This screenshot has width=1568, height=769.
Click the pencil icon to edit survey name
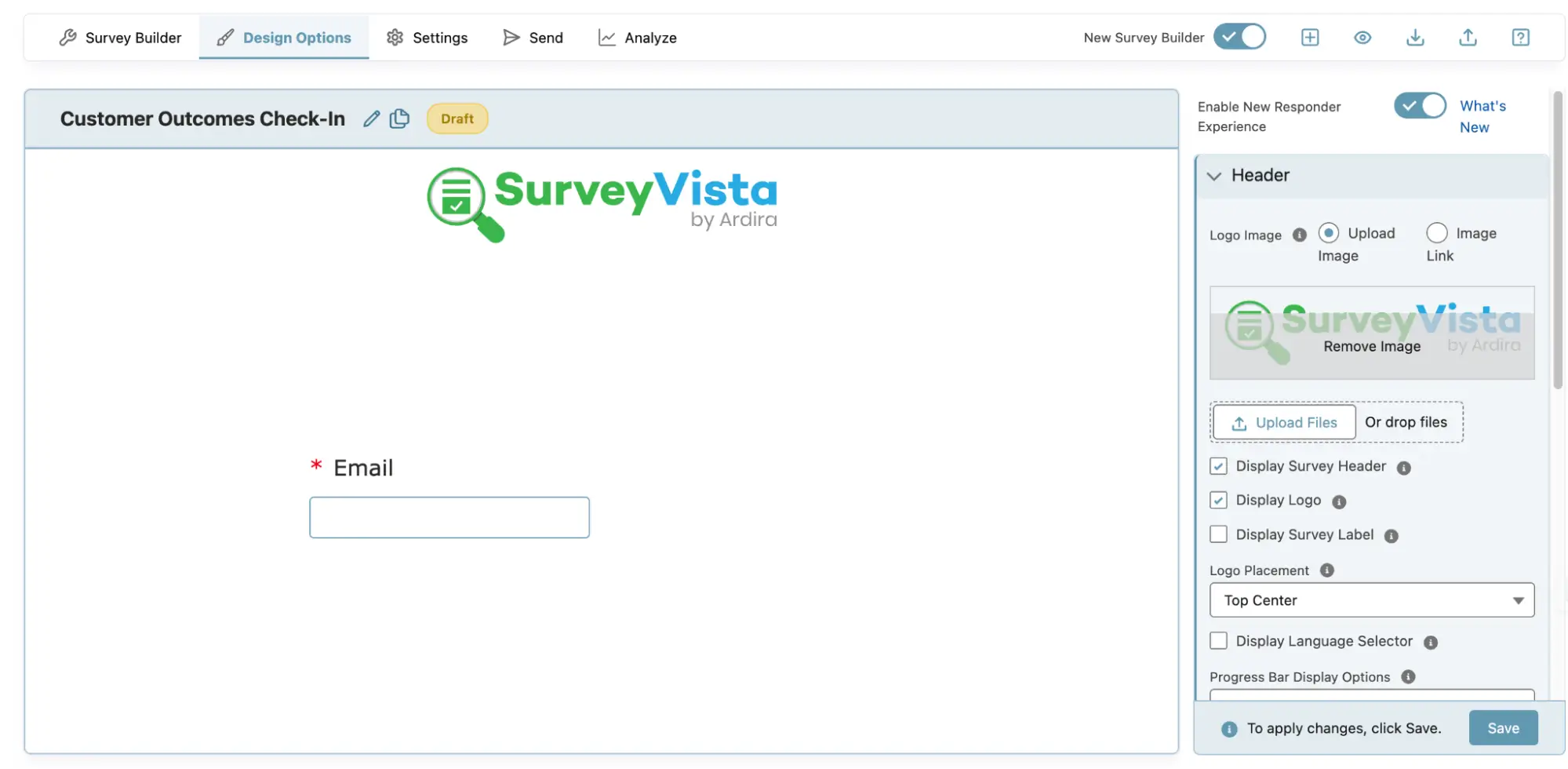[372, 118]
